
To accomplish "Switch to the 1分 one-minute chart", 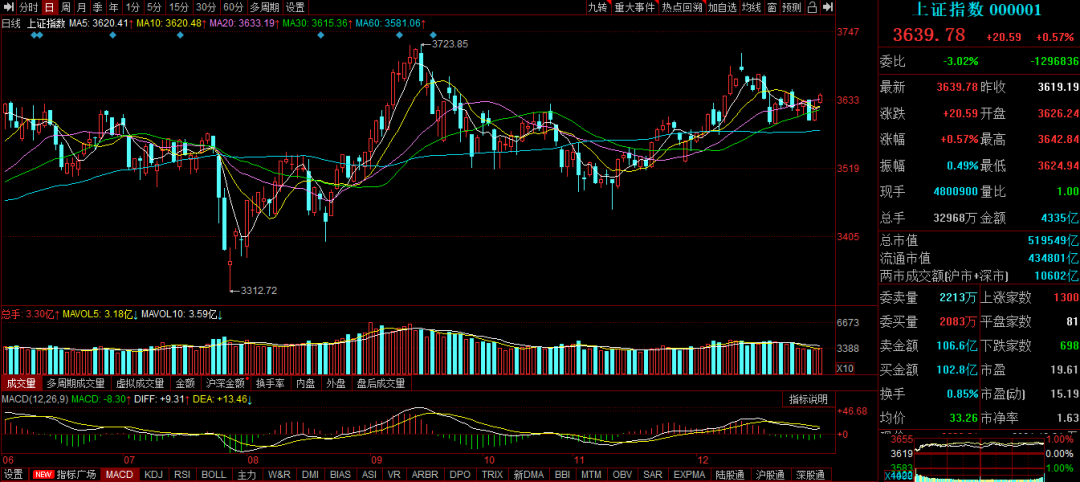I will point(132,8).
